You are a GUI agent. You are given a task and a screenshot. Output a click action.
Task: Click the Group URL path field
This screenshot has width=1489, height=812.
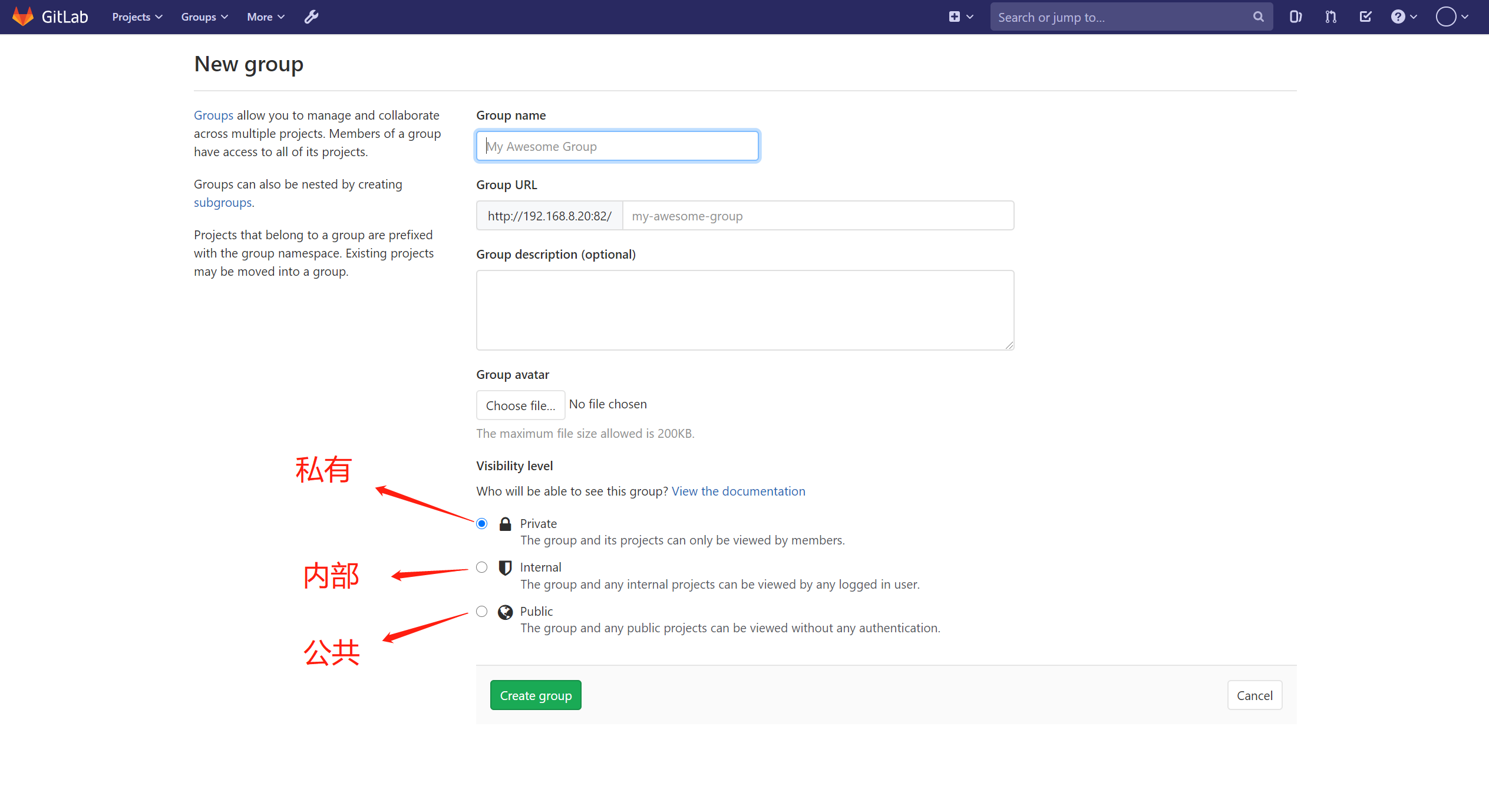click(x=818, y=216)
